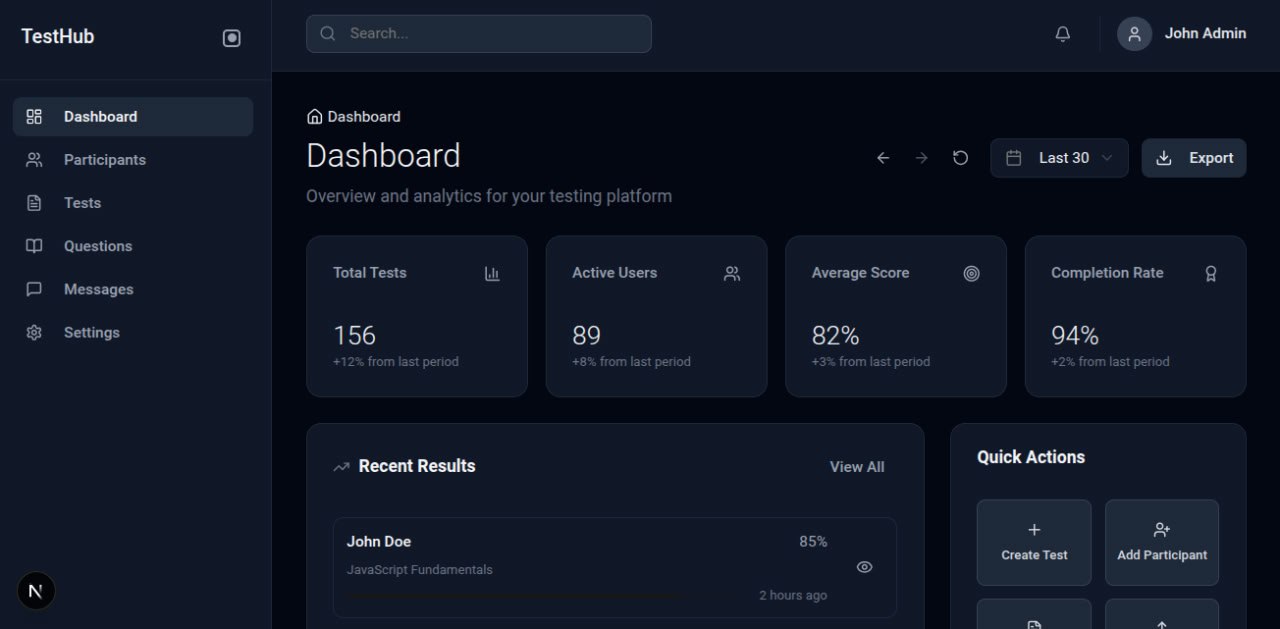Refresh dashboard with the reload icon
The image size is (1280, 629).
tap(960, 158)
